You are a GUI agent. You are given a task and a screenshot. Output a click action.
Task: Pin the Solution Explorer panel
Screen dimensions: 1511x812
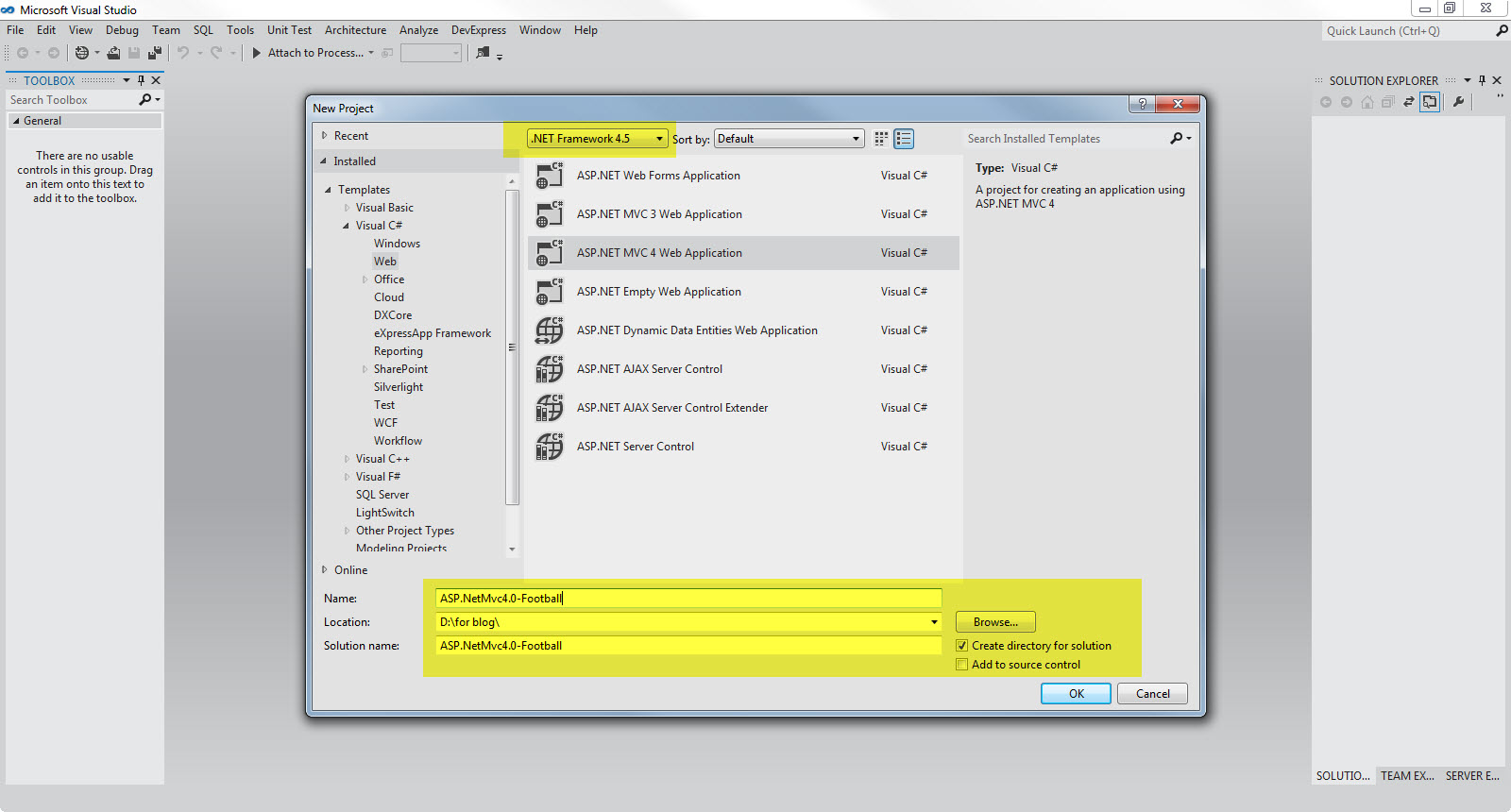pyautogui.click(x=1483, y=80)
